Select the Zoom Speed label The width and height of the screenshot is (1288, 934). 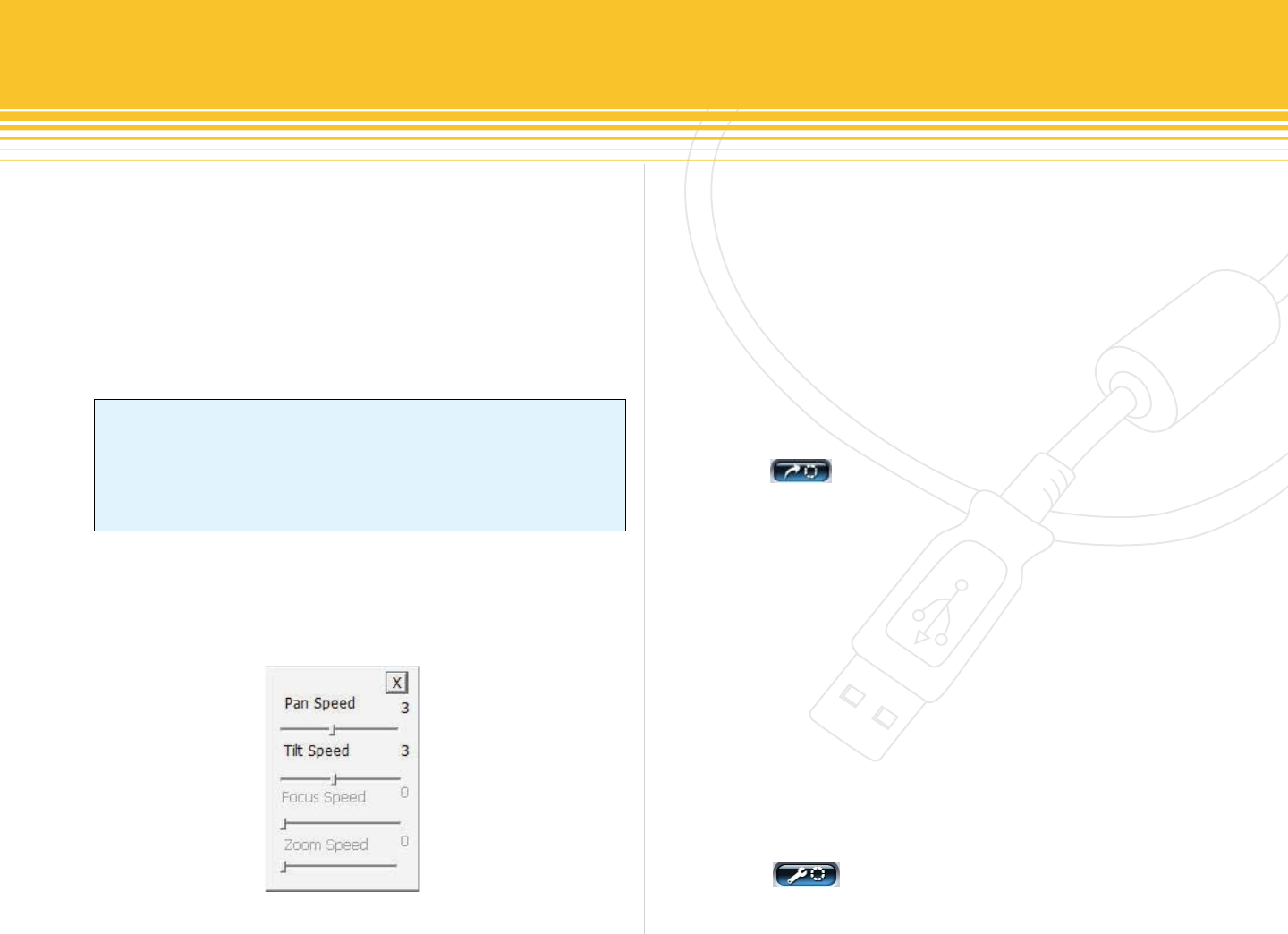coord(326,845)
